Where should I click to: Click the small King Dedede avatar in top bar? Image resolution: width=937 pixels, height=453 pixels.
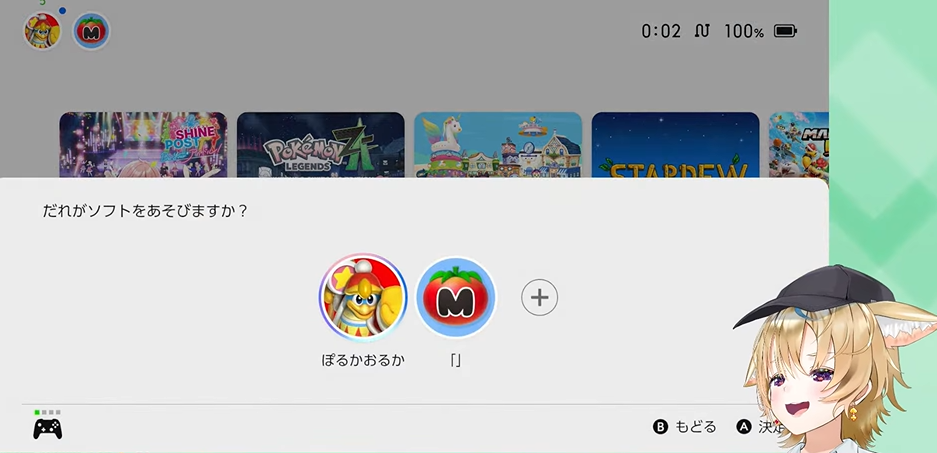pyautogui.click(x=42, y=31)
